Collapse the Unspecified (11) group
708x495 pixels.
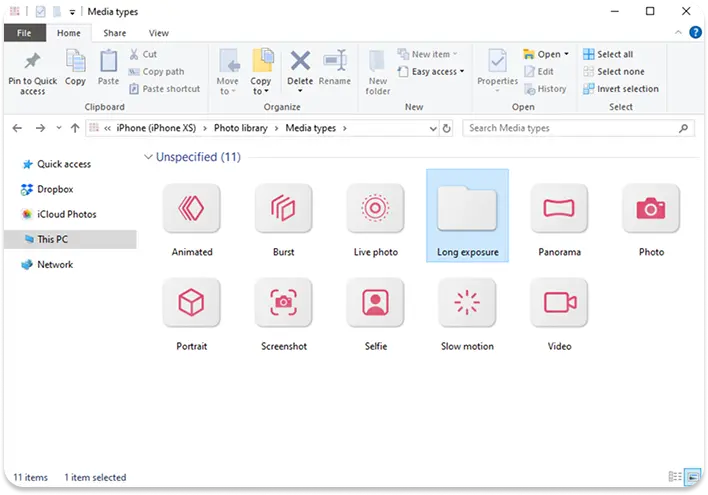point(148,157)
